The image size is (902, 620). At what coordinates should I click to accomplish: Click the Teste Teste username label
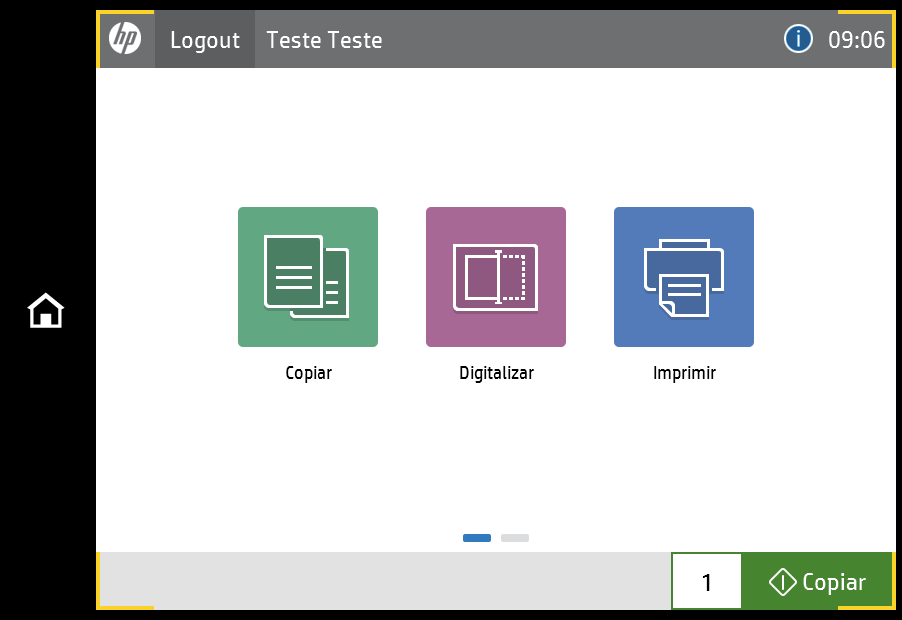tap(324, 40)
